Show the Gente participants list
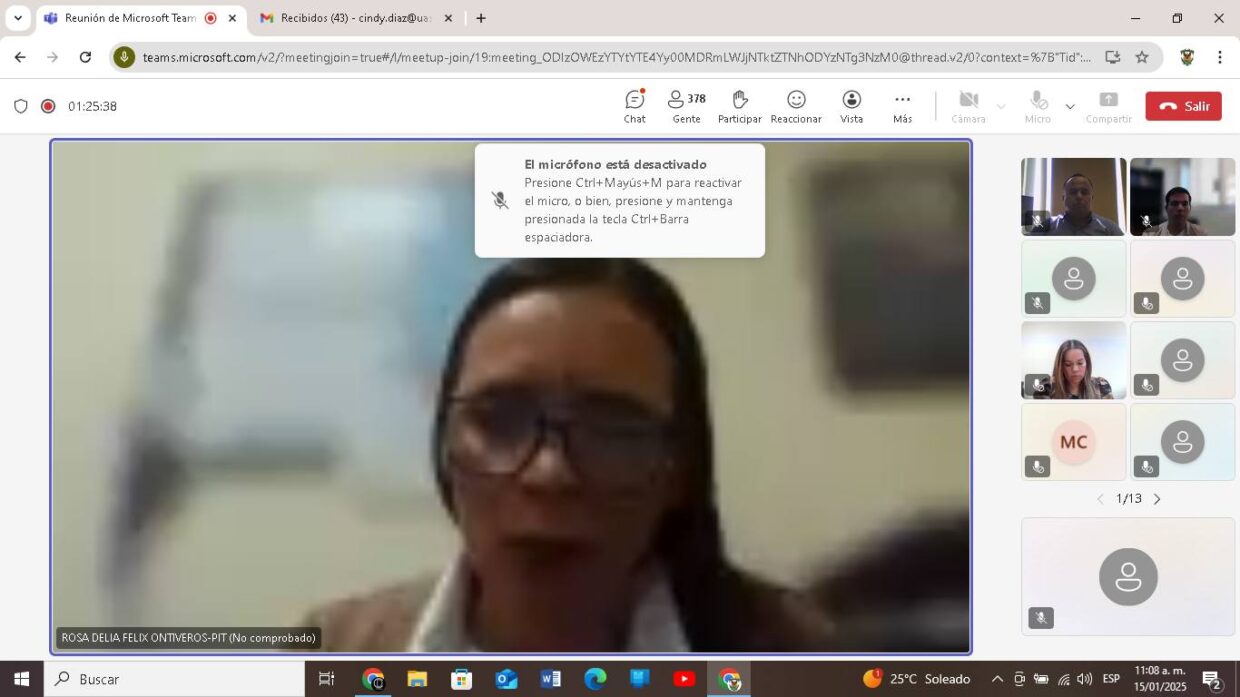1240x697 pixels. coord(686,106)
